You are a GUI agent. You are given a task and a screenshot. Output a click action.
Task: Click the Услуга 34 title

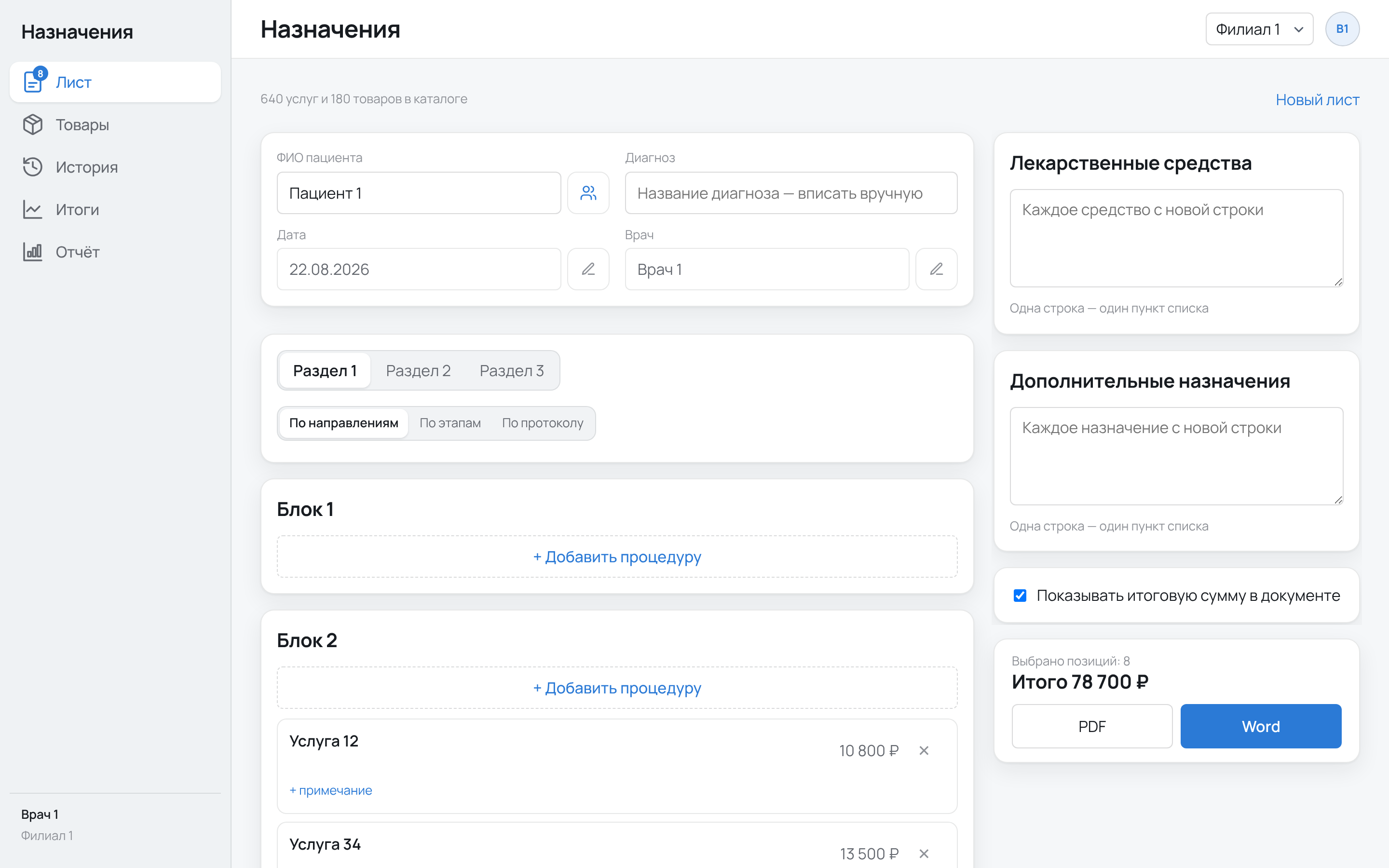tap(325, 844)
